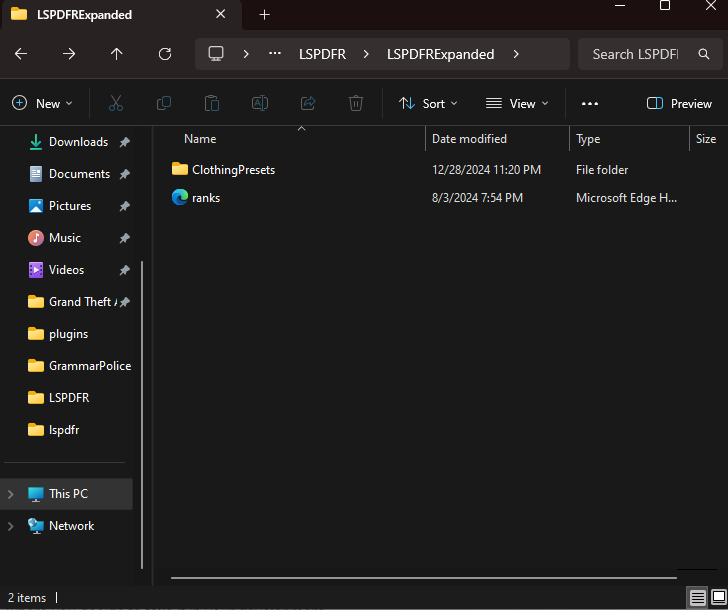Viewport: 728px width, 610px height.
Task: Click pin icon next to Videos
Action: tap(124, 270)
